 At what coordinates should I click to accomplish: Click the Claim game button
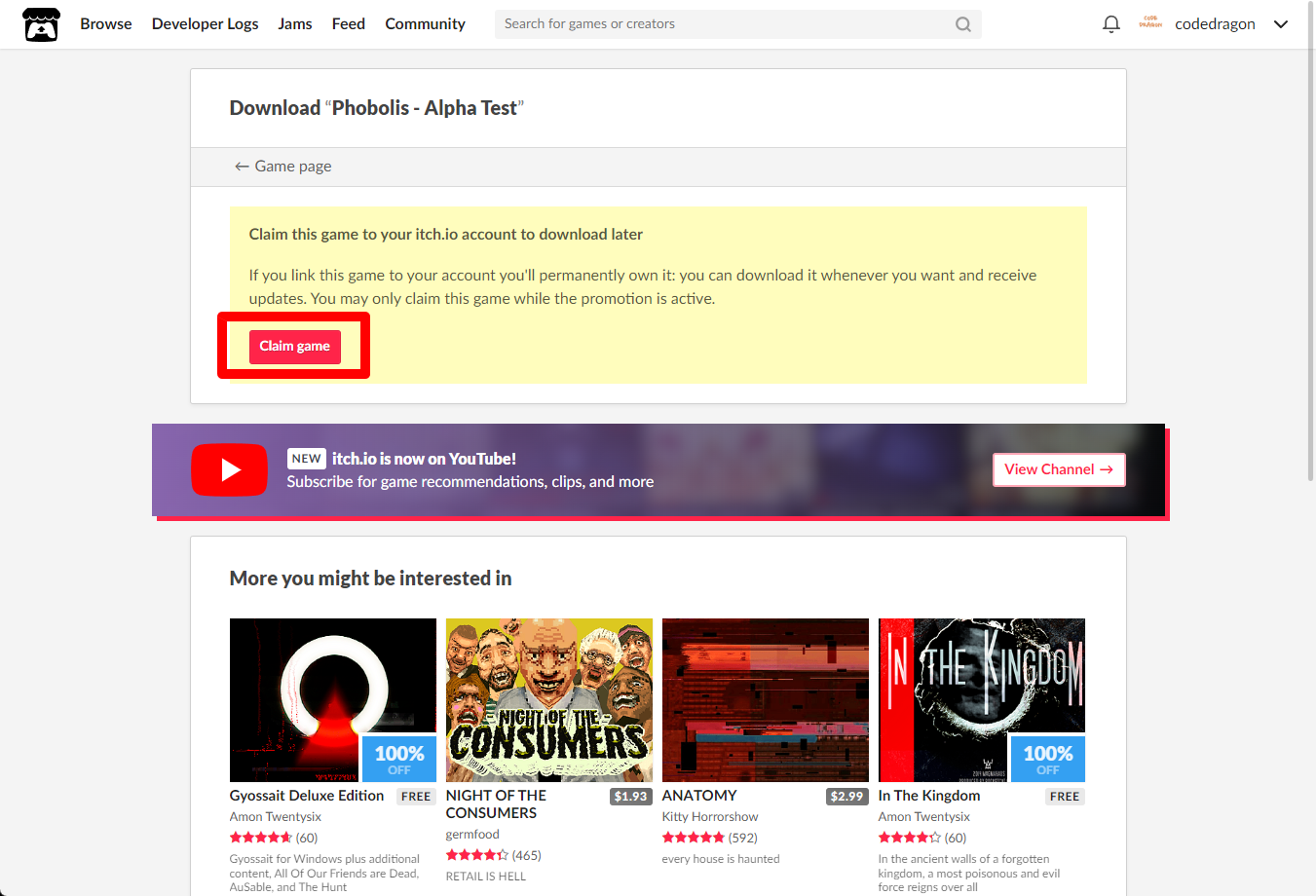click(x=295, y=347)
